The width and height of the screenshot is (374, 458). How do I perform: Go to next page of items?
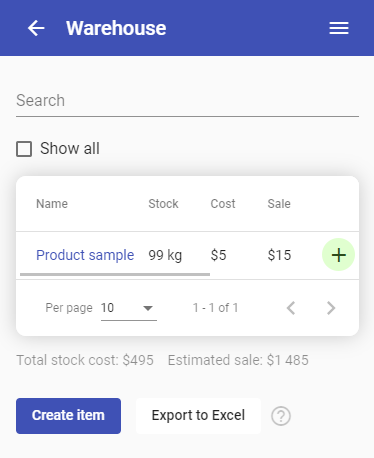(x=331, y=308)
